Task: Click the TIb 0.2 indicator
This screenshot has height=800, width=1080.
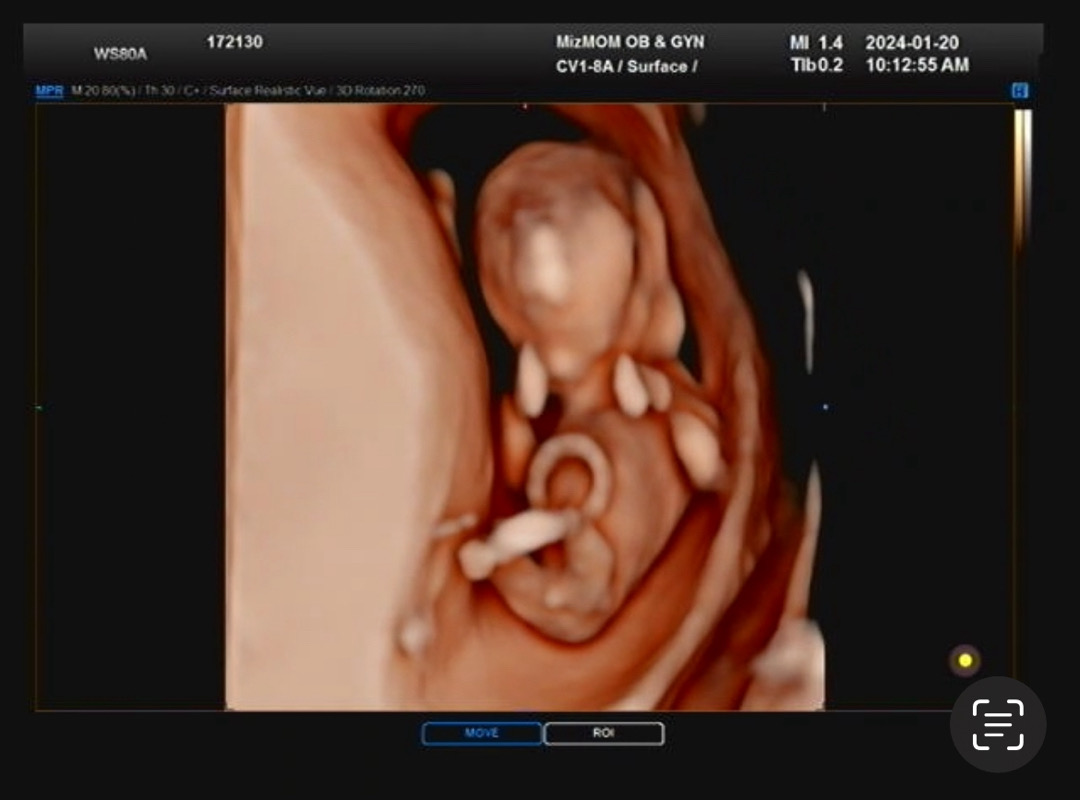Action: pyautogui.click(x=816, y=66)
